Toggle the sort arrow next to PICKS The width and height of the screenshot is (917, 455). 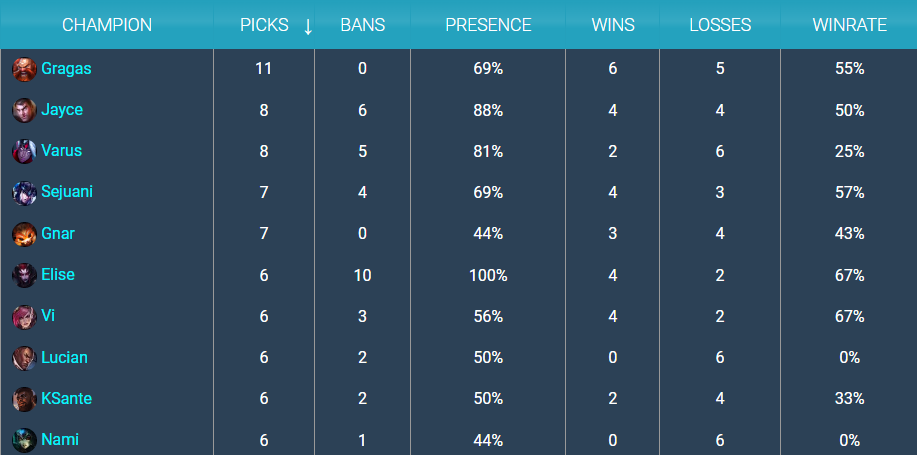point(308,26)
